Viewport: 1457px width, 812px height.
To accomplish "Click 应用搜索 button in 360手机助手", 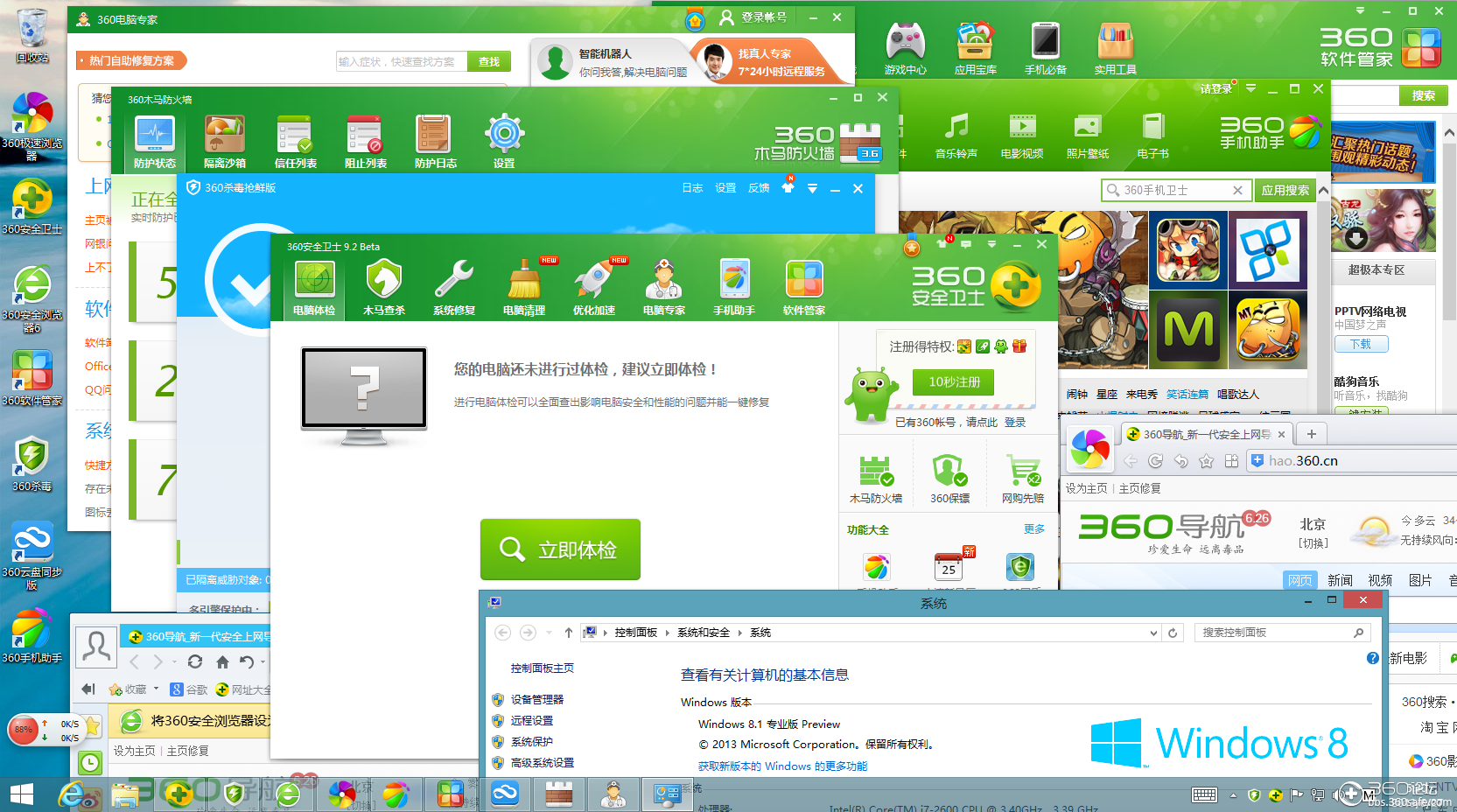I will click(x=1285, y=190).
